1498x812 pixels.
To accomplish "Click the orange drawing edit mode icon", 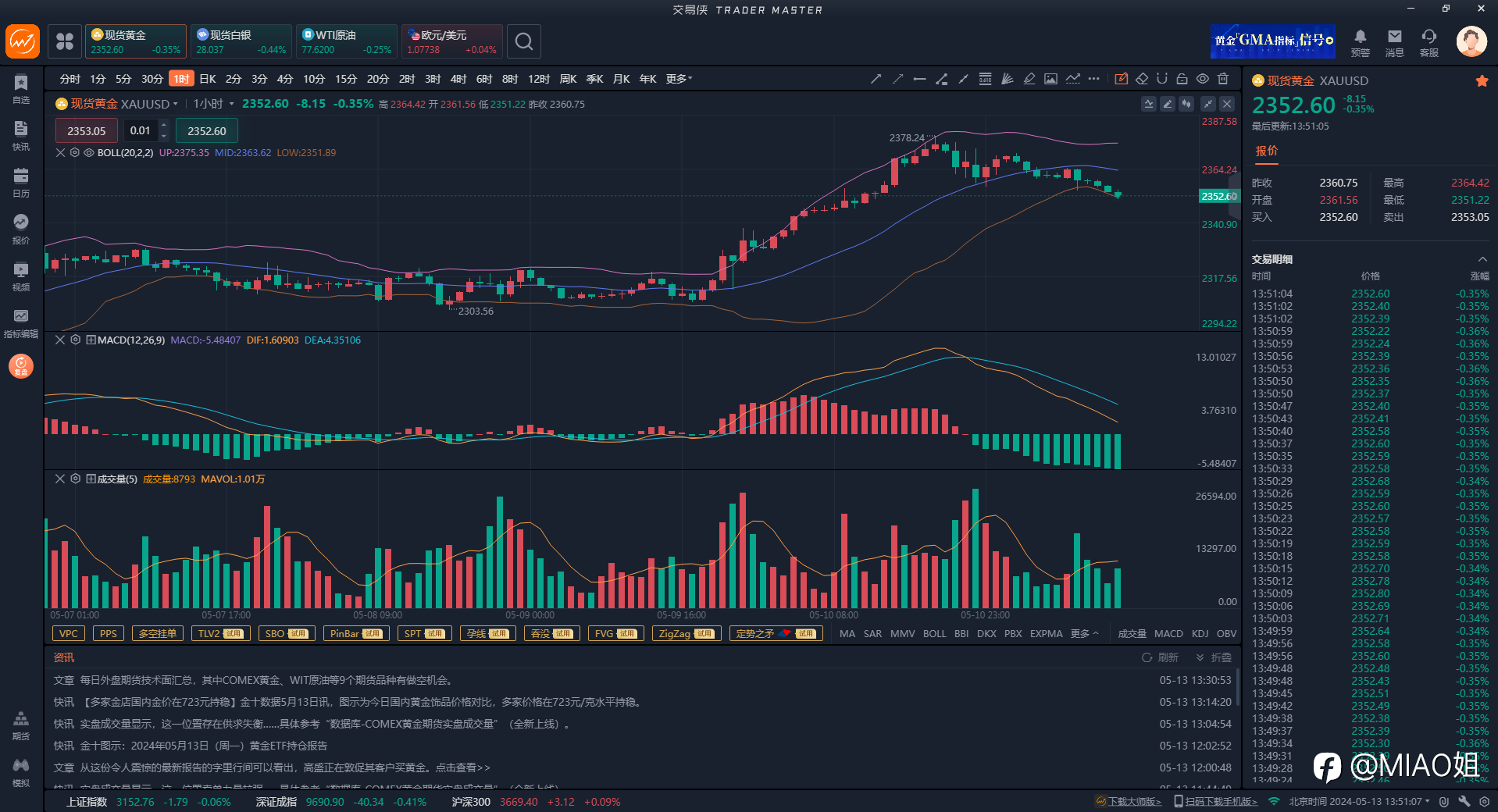I will [x=1121, y=79].
